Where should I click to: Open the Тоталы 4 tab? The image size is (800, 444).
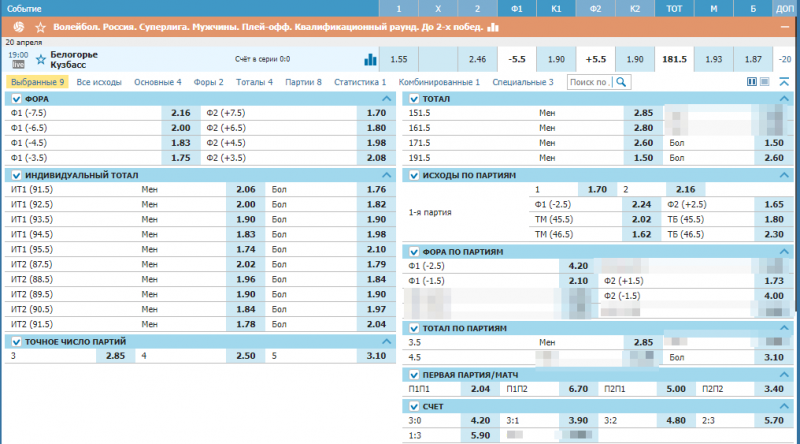click(255, 82)
